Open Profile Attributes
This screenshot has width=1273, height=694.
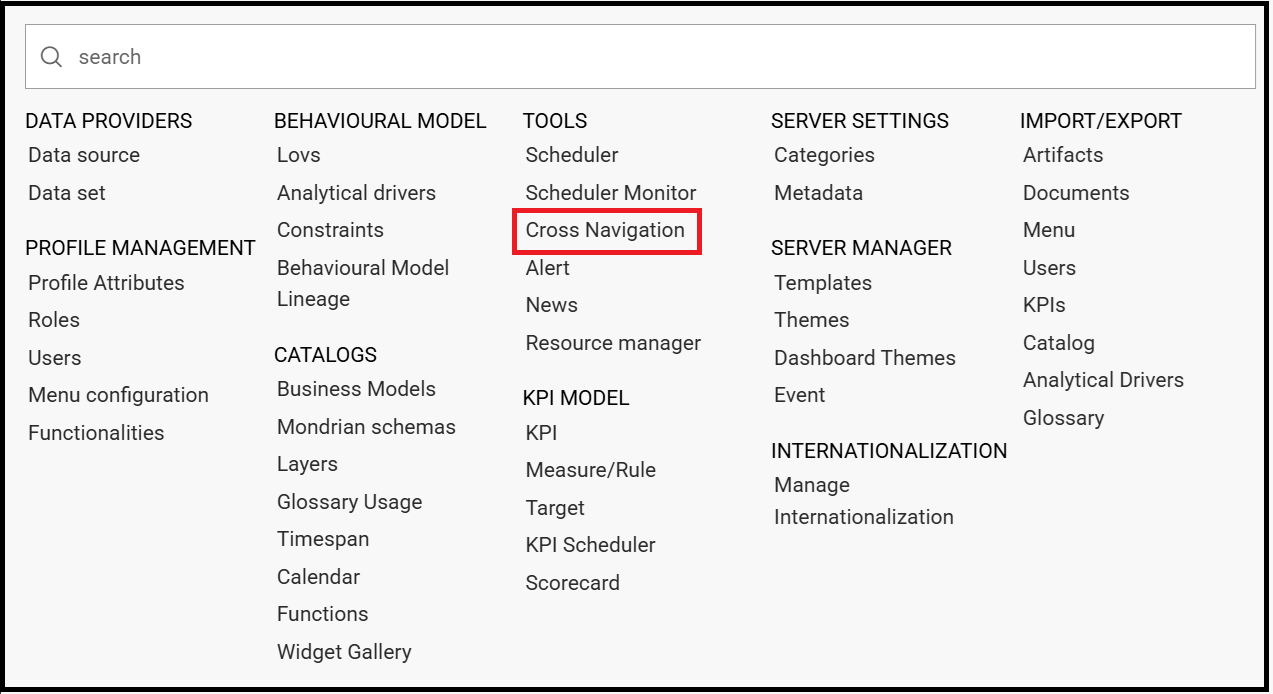pos(106,283)
